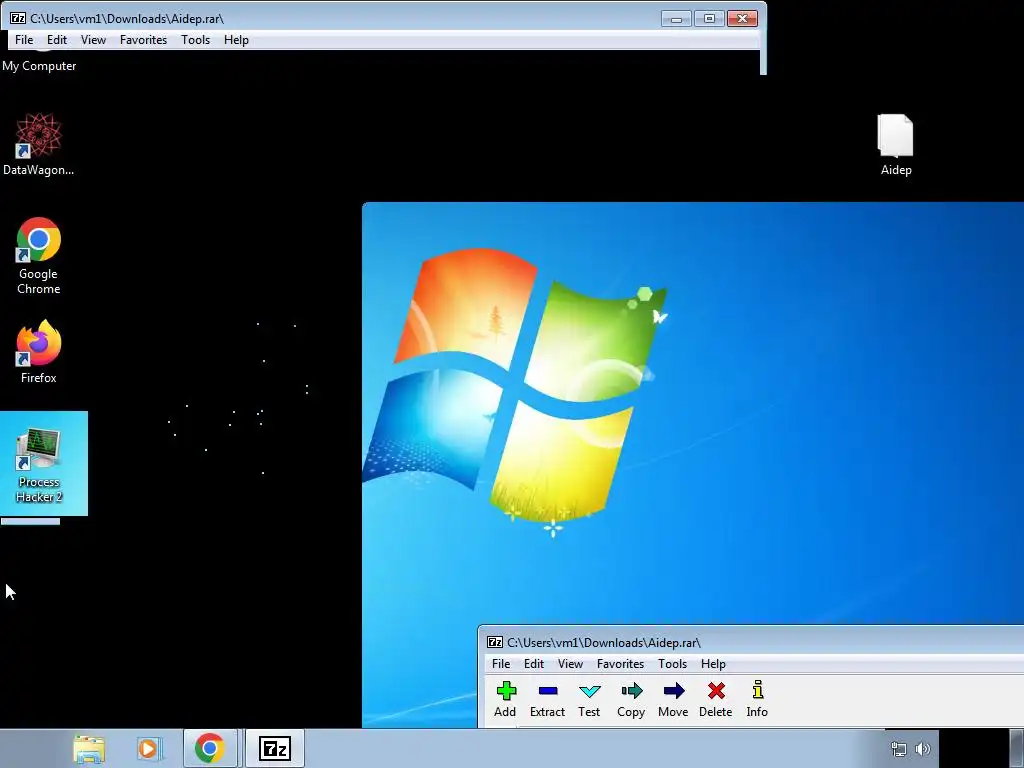Click the Aidep.rar path title of the top window
This screenshot has width=1024, height=768.
(127, 18)
